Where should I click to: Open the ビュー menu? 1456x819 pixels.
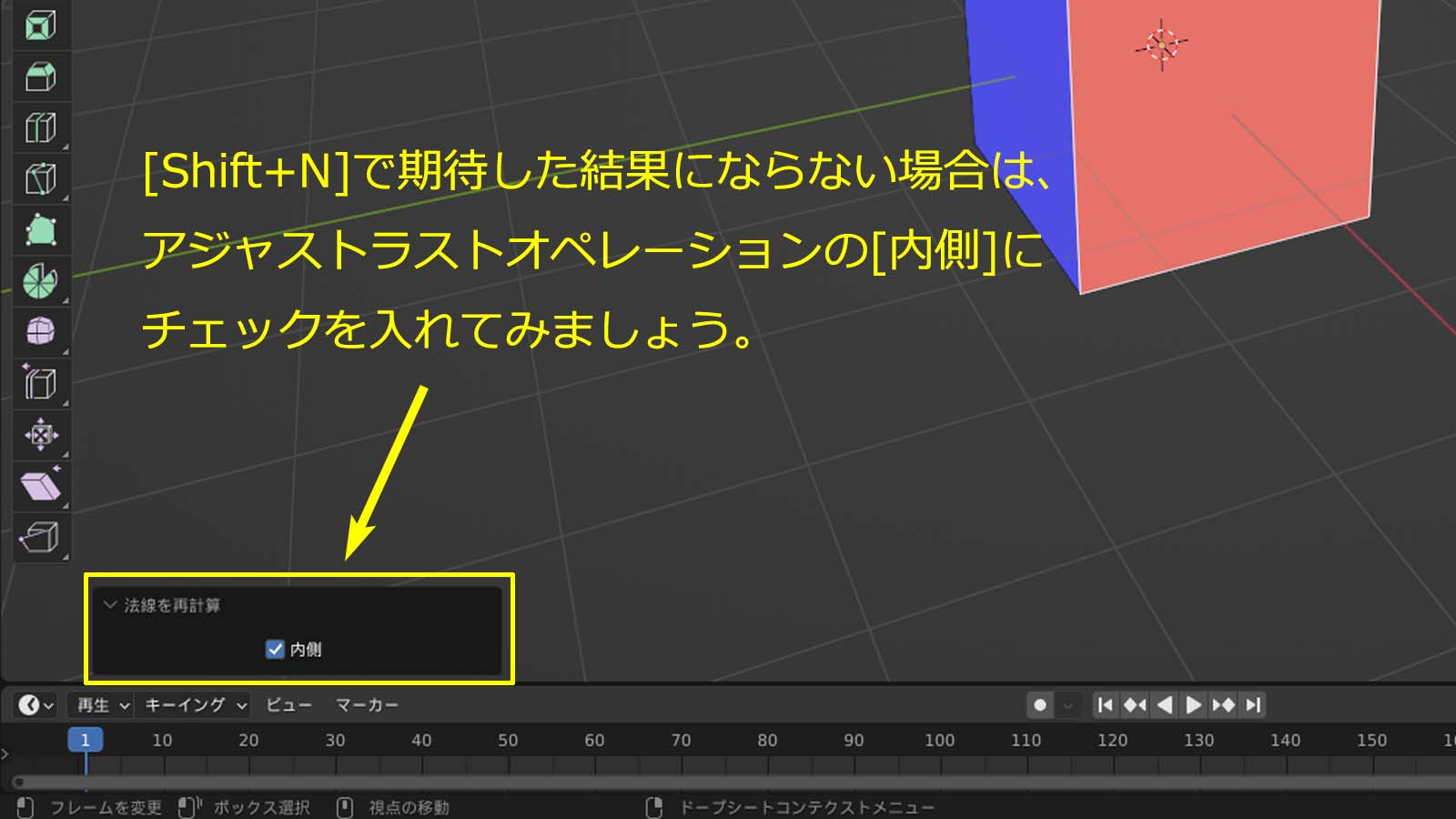pos(288,704)
